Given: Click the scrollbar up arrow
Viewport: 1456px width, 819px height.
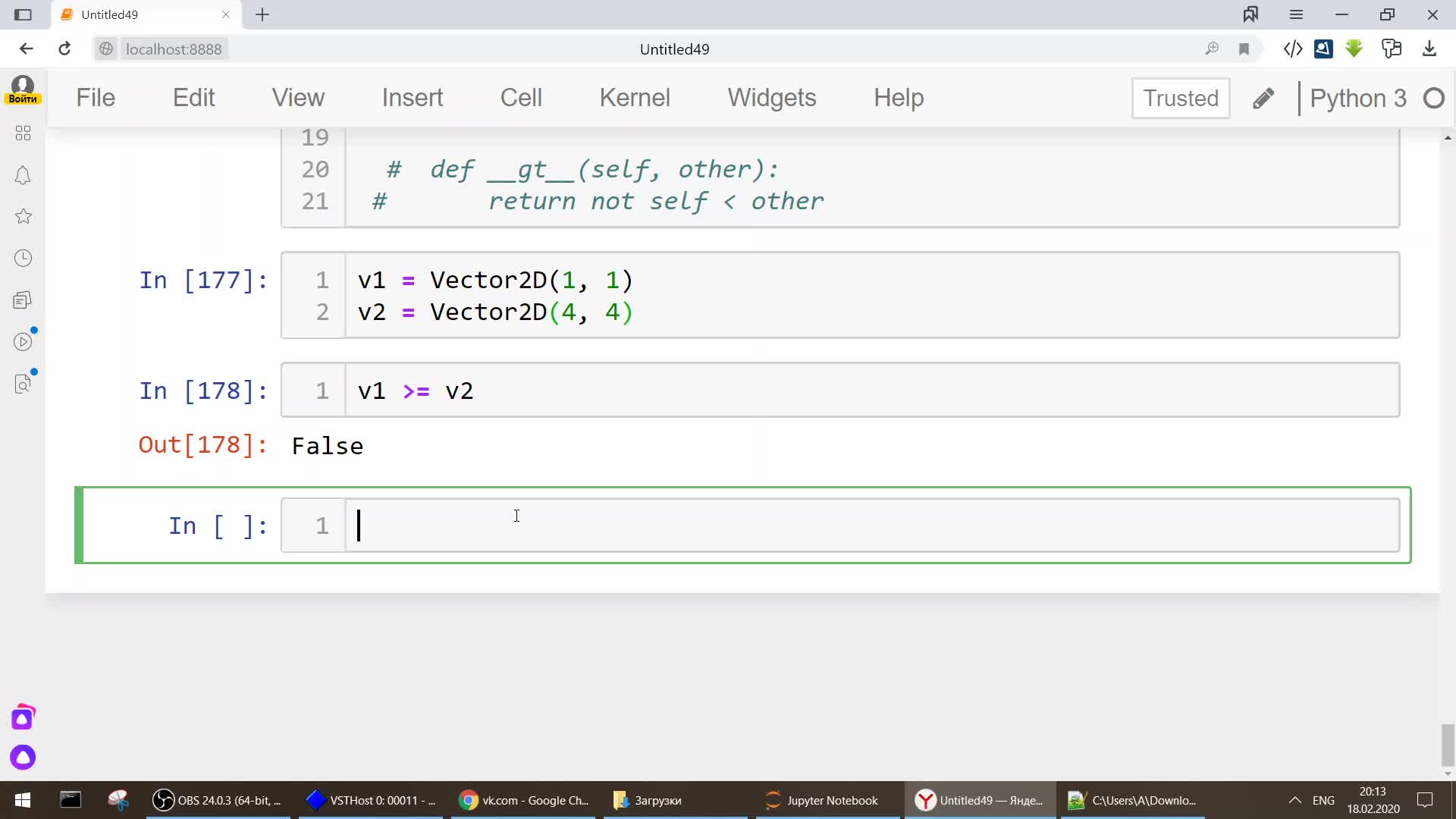Looking at the screenshot, I should tap(1448, 138).
